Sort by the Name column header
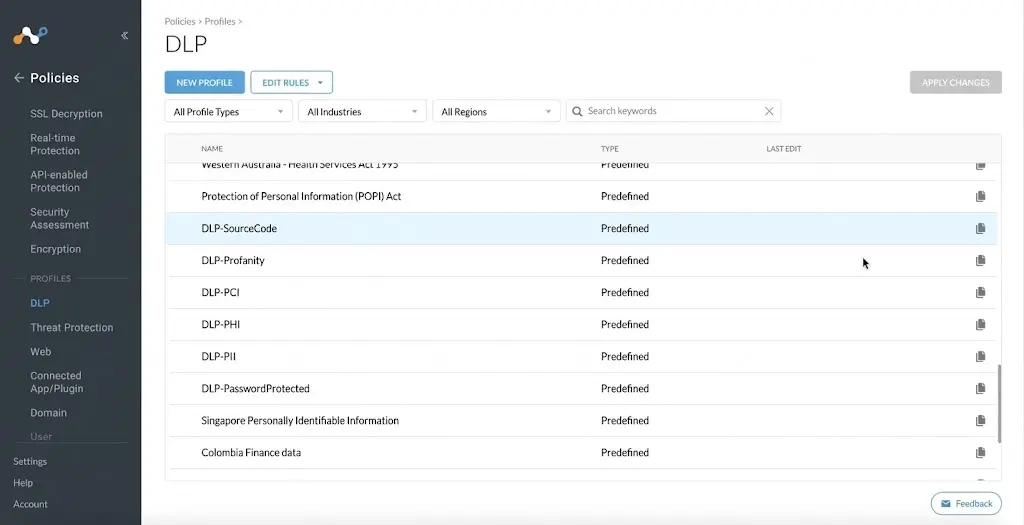This screenshot has height=525, width=1024. pos(212,149)
